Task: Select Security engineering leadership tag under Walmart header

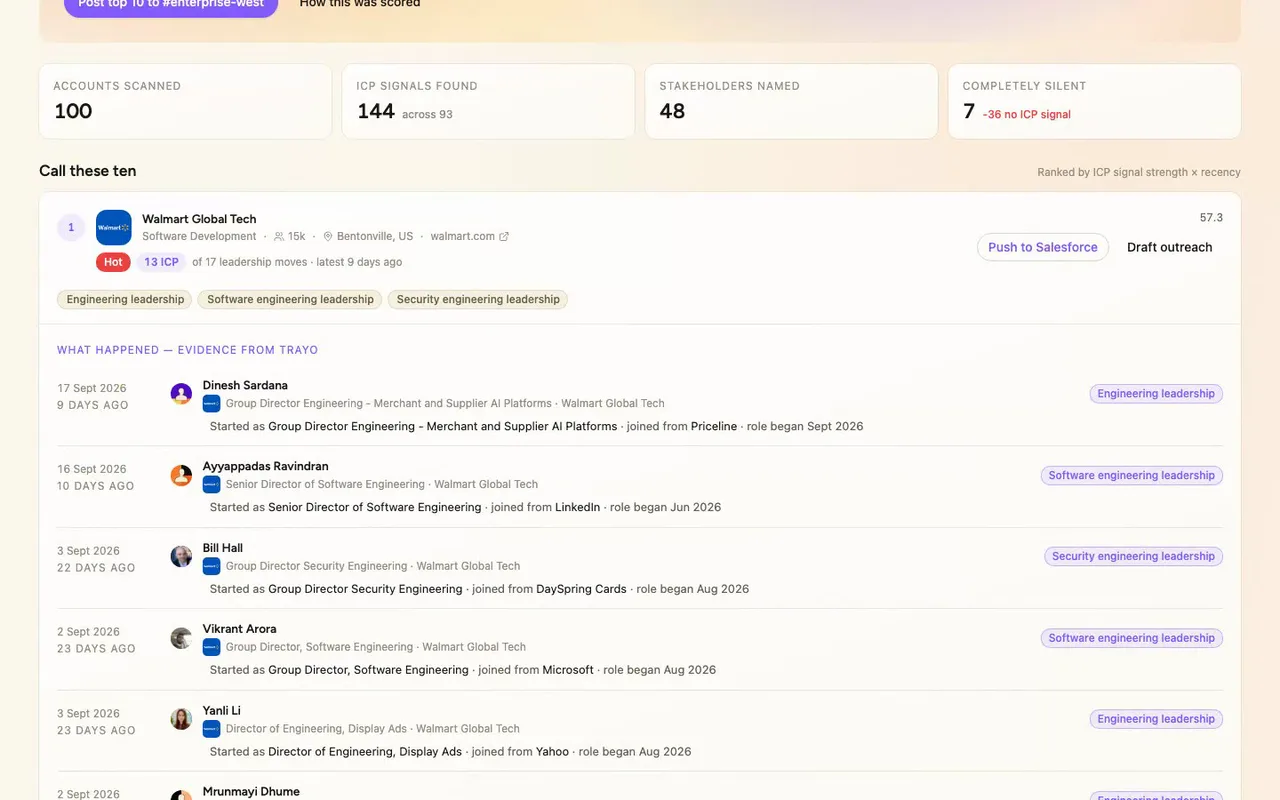Action: click(478, 299)
